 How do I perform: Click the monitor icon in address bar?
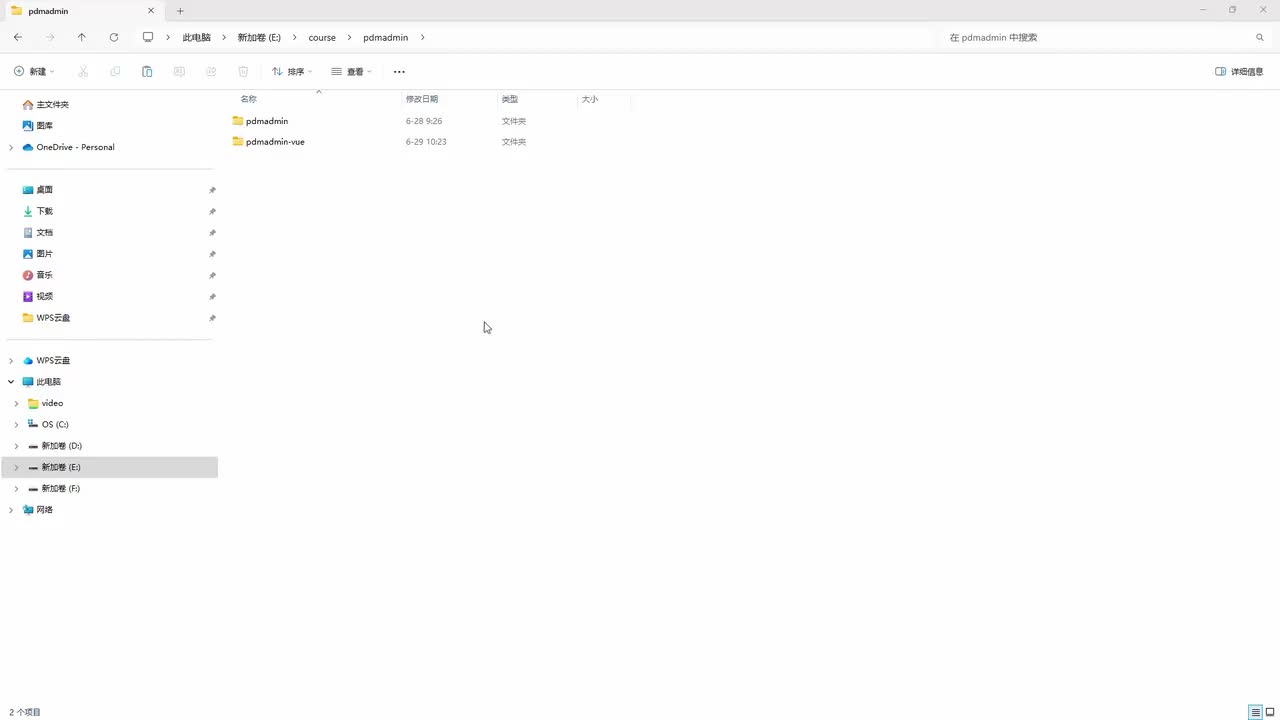[148, 37]
